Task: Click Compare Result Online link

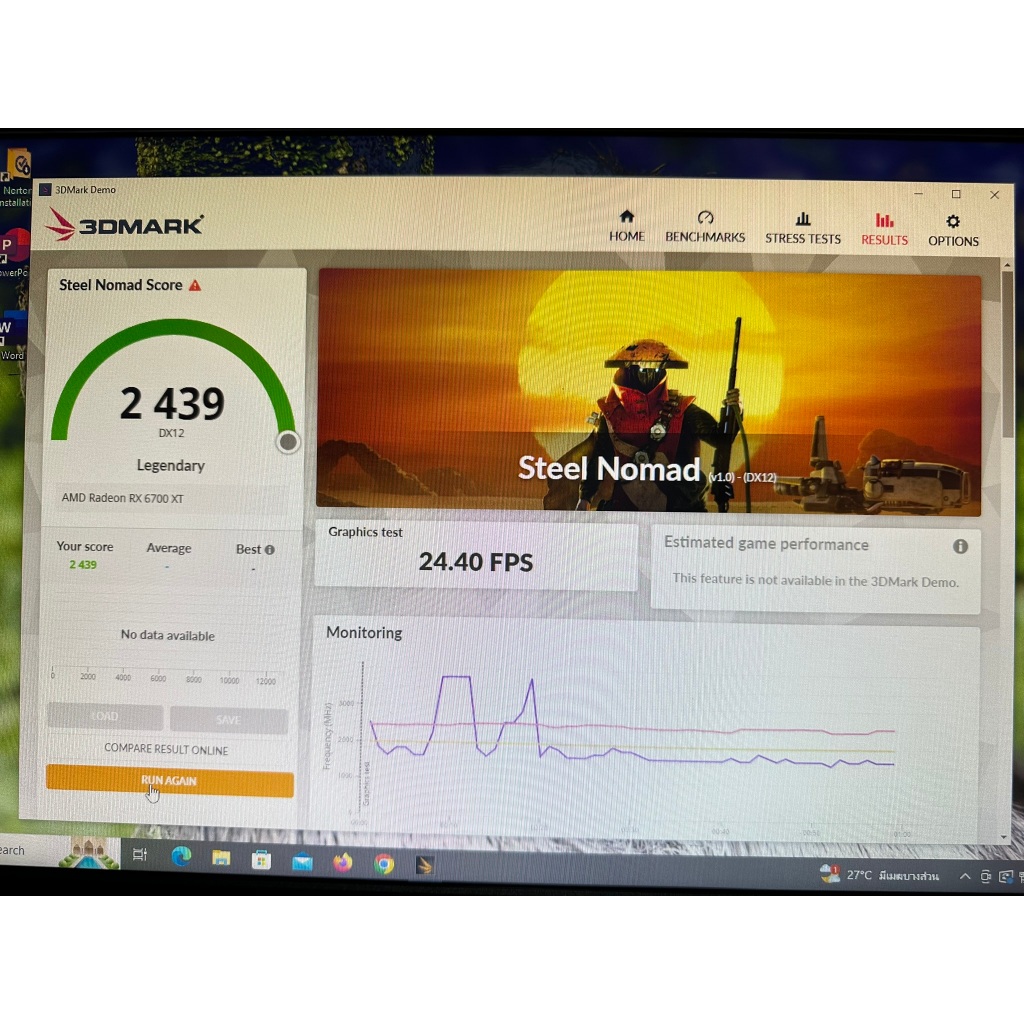Action: coord(166,749)
